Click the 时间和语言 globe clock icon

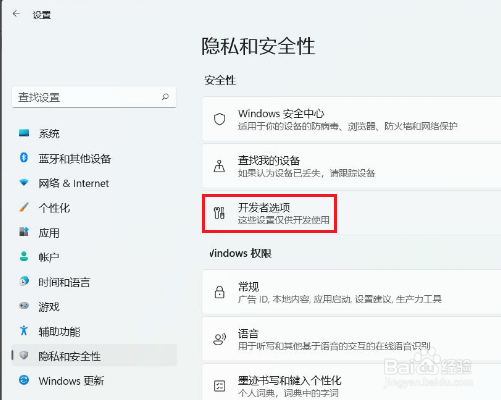[24, 281]
